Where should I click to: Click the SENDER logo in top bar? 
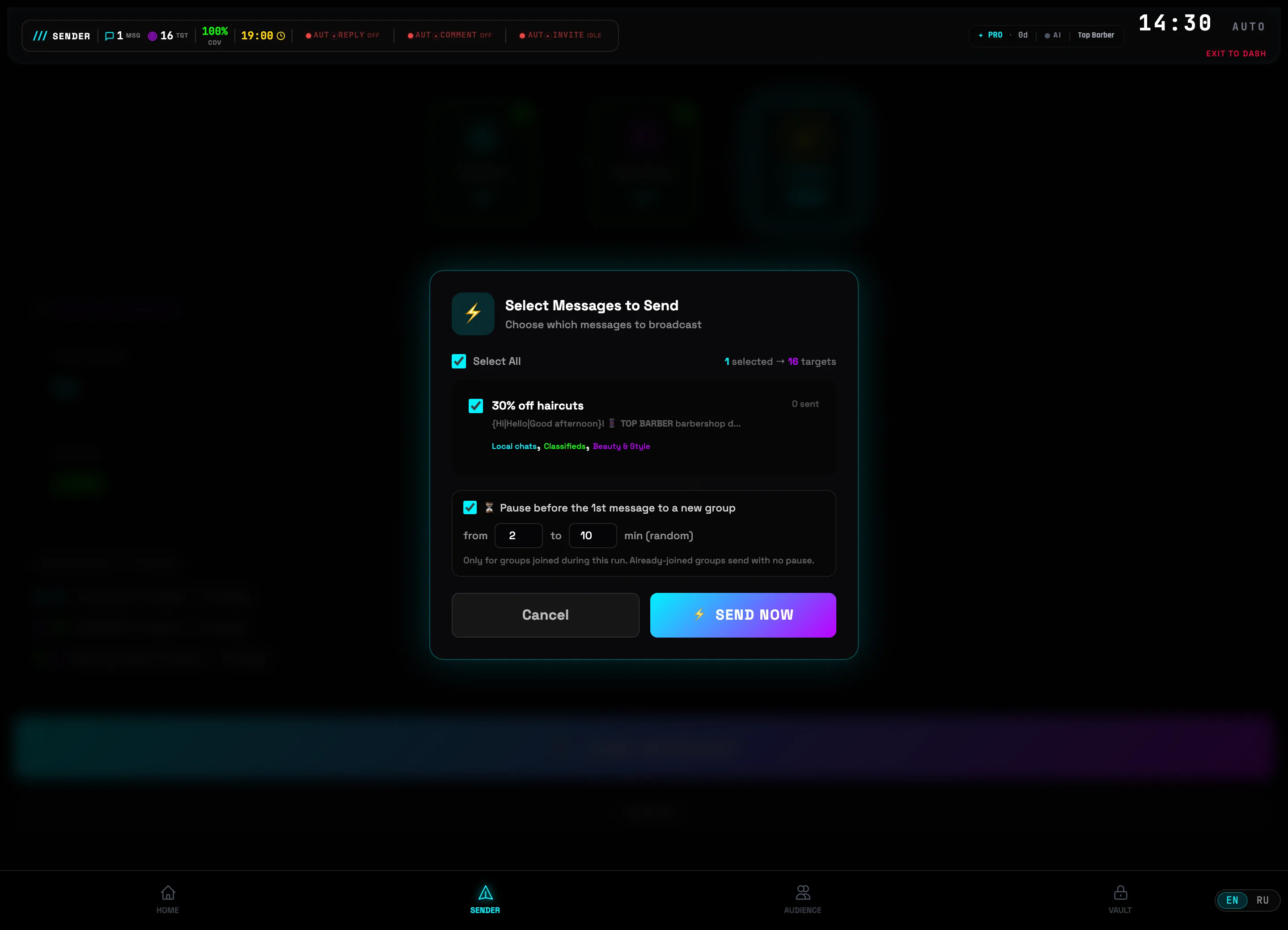point(61,36)
